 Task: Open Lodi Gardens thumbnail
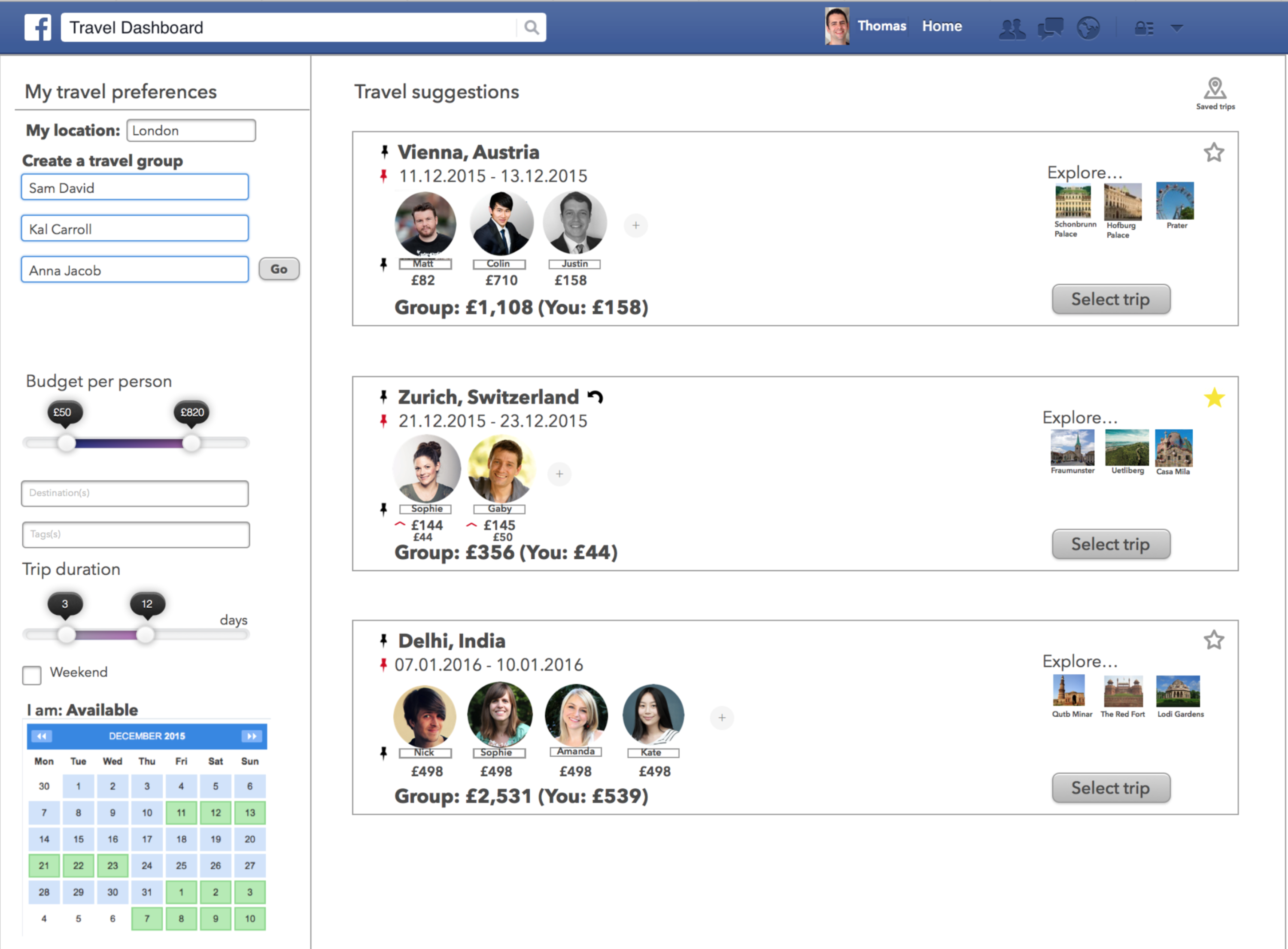[x=1178, y=691]
